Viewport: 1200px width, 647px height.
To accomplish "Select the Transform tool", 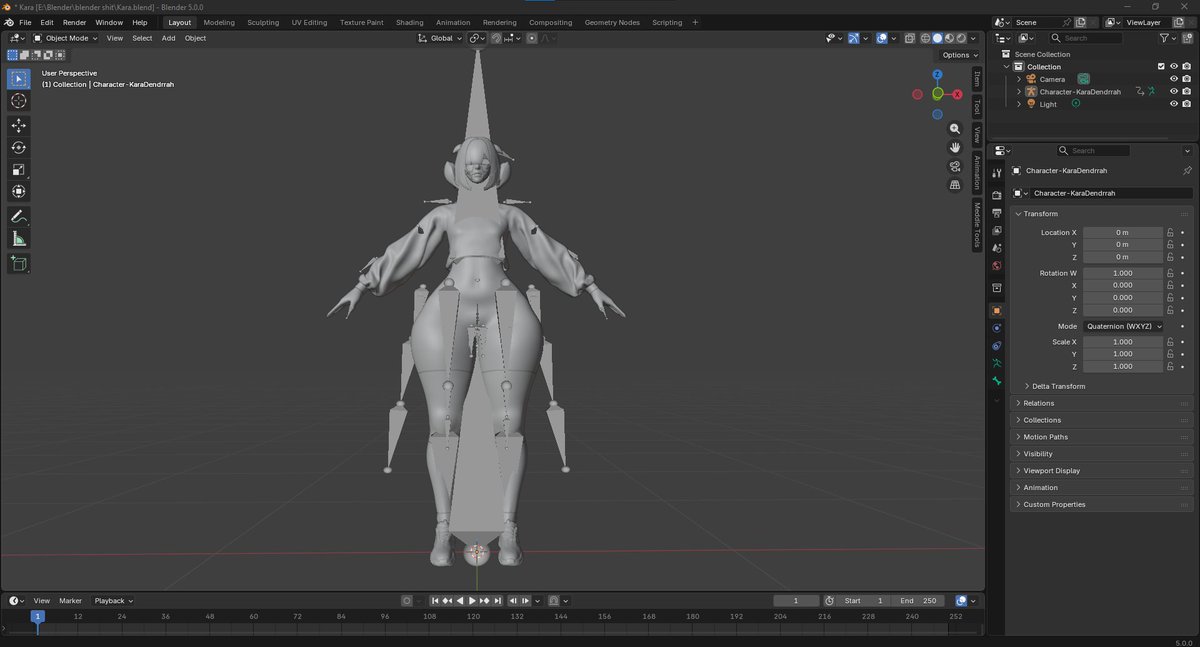I will point(19,192).
